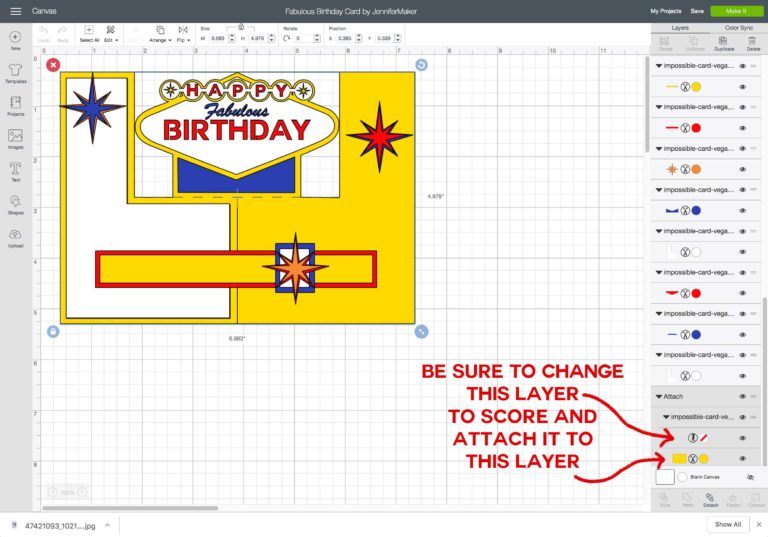768x537 pixels.
Task: Select the Text tool
Action: (15, 171)
